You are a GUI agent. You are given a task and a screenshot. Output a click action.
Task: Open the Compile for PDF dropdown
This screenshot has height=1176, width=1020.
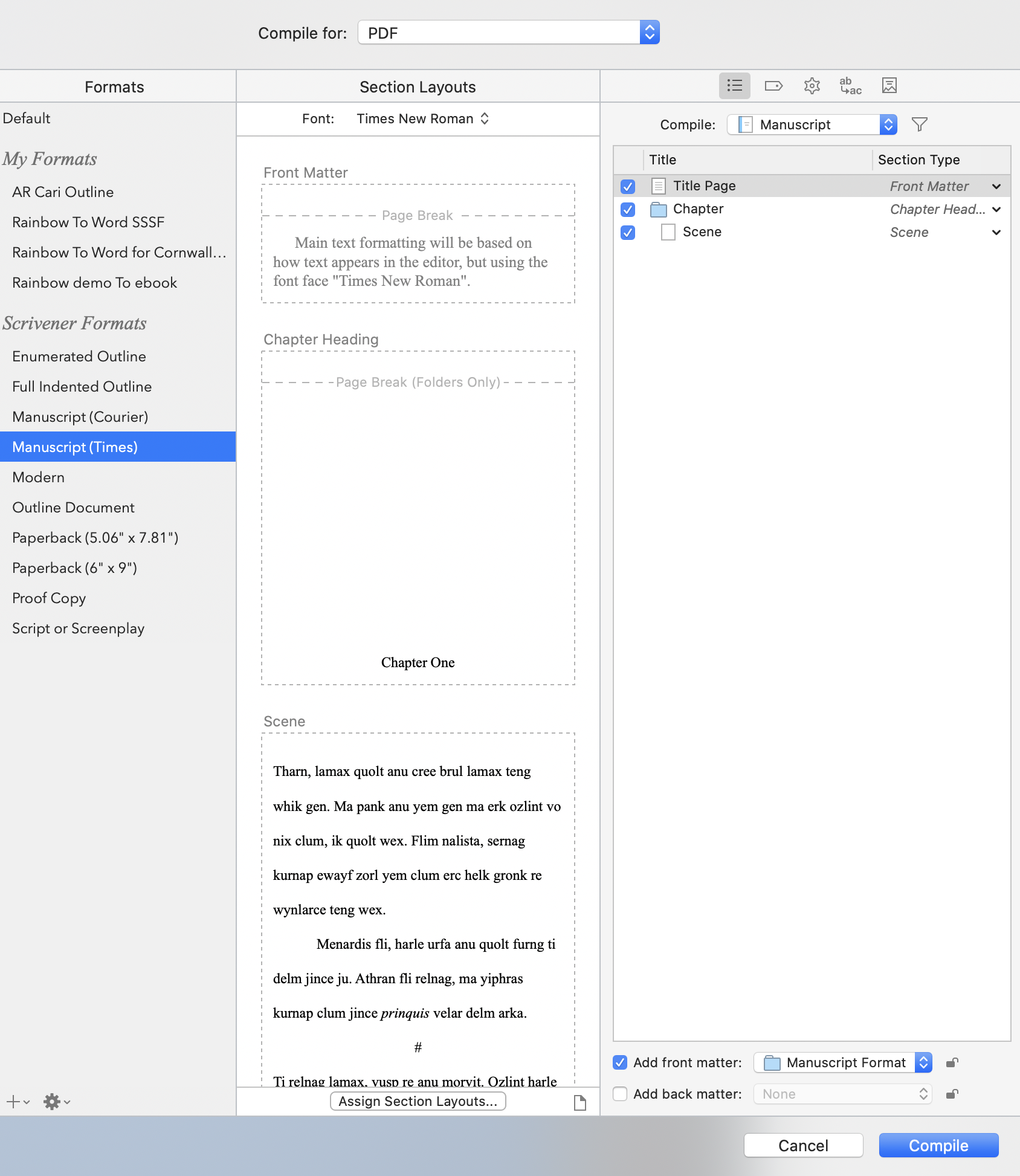click(509, 33)
